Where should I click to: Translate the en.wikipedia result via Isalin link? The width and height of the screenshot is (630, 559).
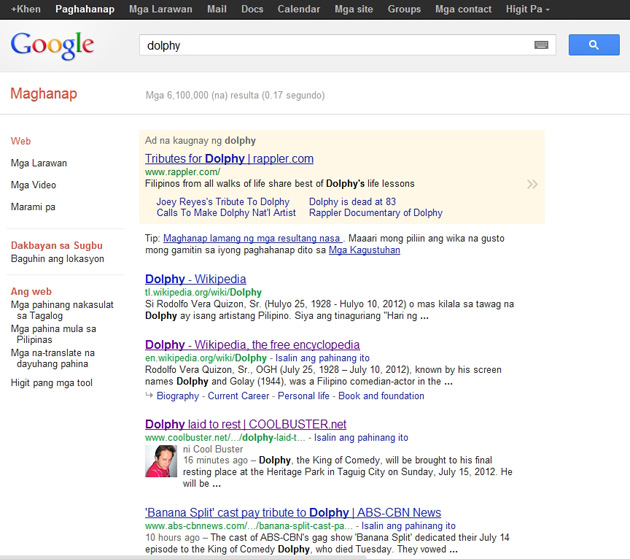click(322, 358)
